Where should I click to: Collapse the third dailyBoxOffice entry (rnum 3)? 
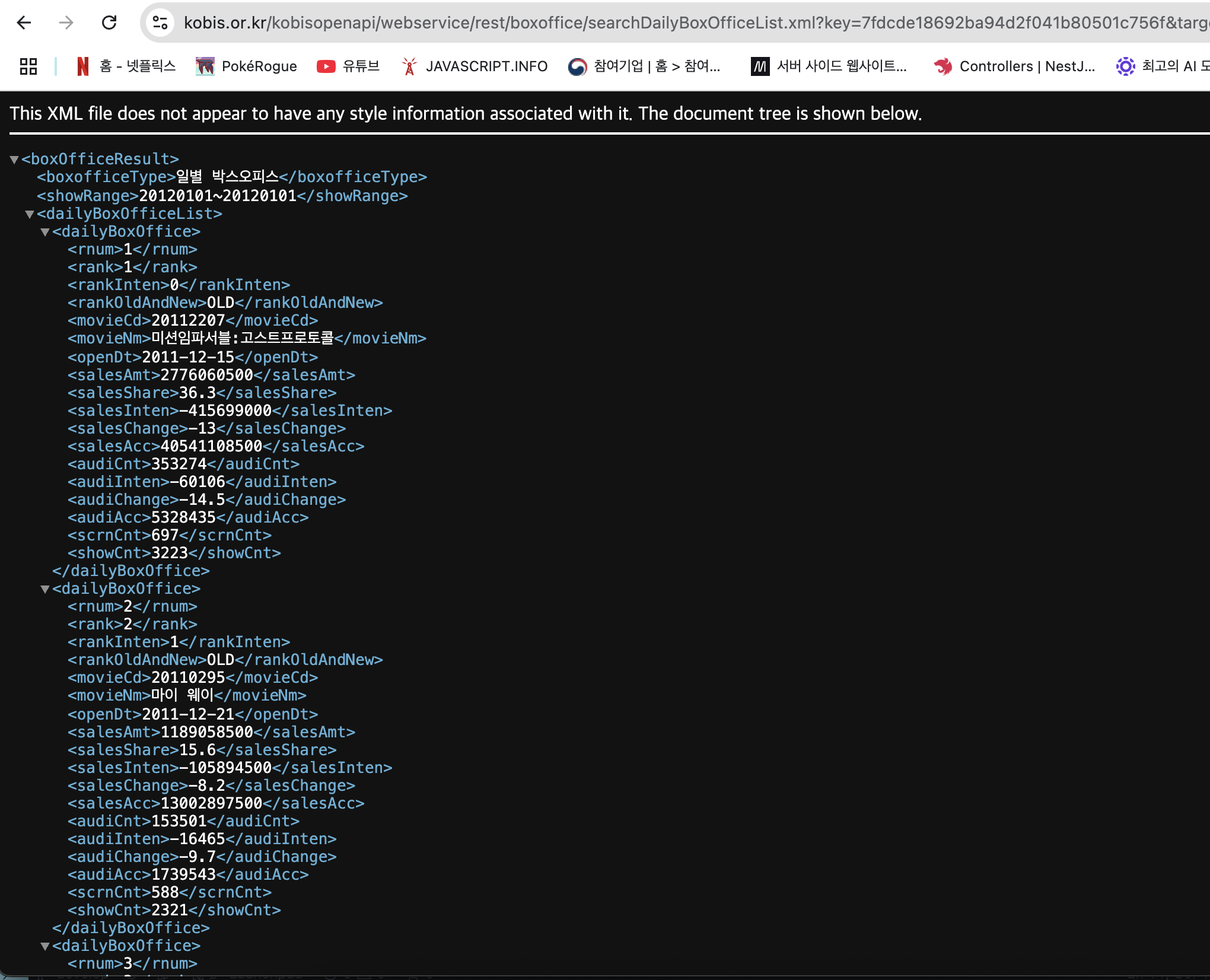tap(45, 946)
